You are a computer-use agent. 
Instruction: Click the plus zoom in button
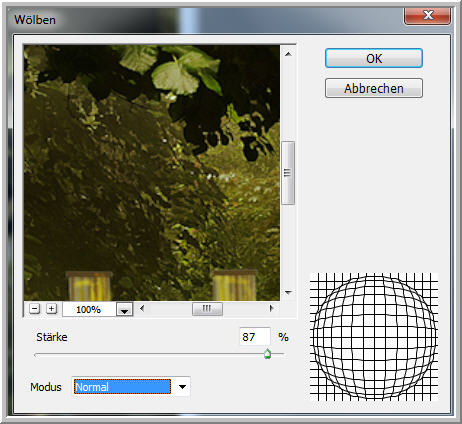point(51,309)
